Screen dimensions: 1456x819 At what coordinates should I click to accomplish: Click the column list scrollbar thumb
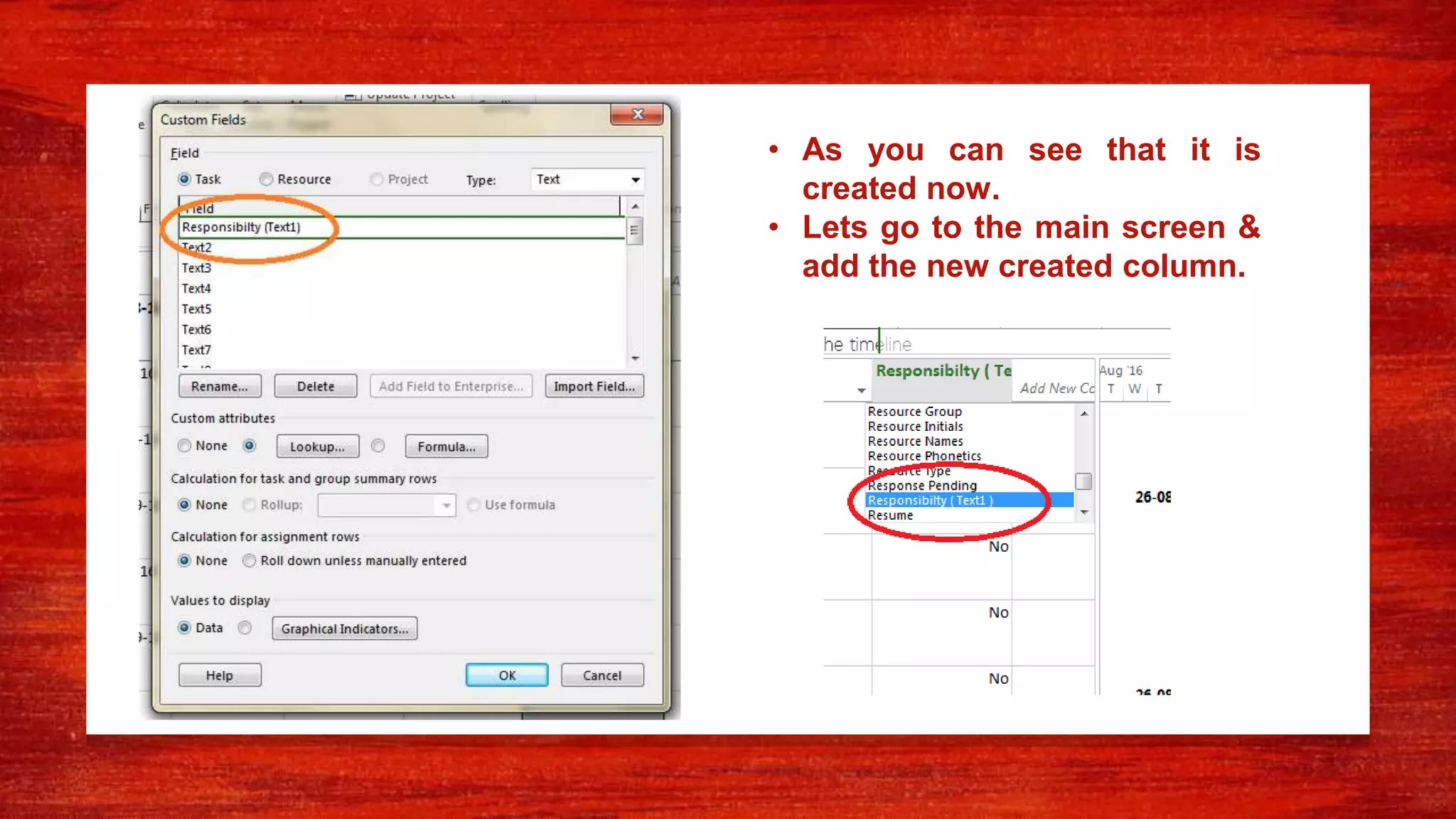1083,481
